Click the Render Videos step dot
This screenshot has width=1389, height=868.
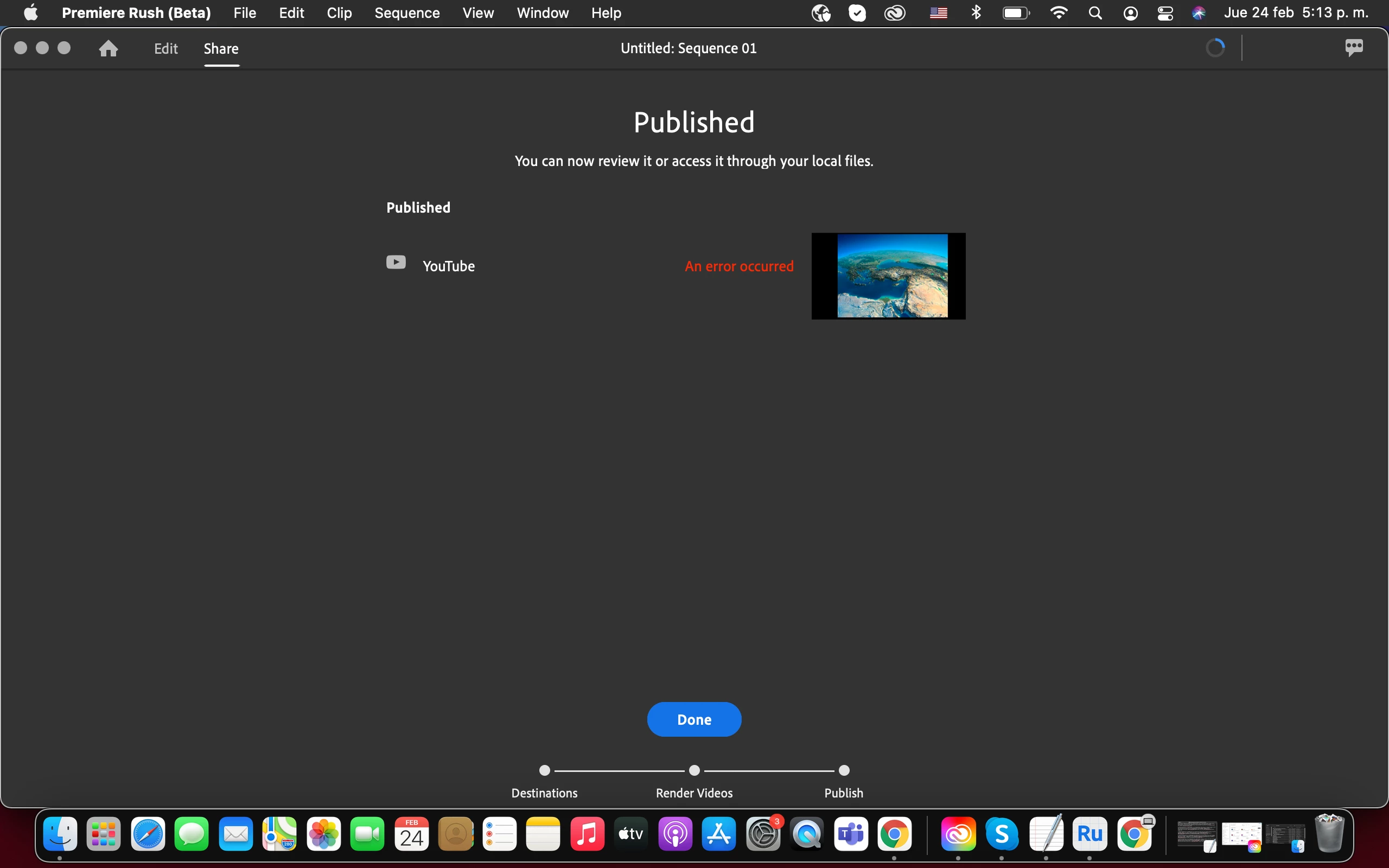[x=694, y=770]
